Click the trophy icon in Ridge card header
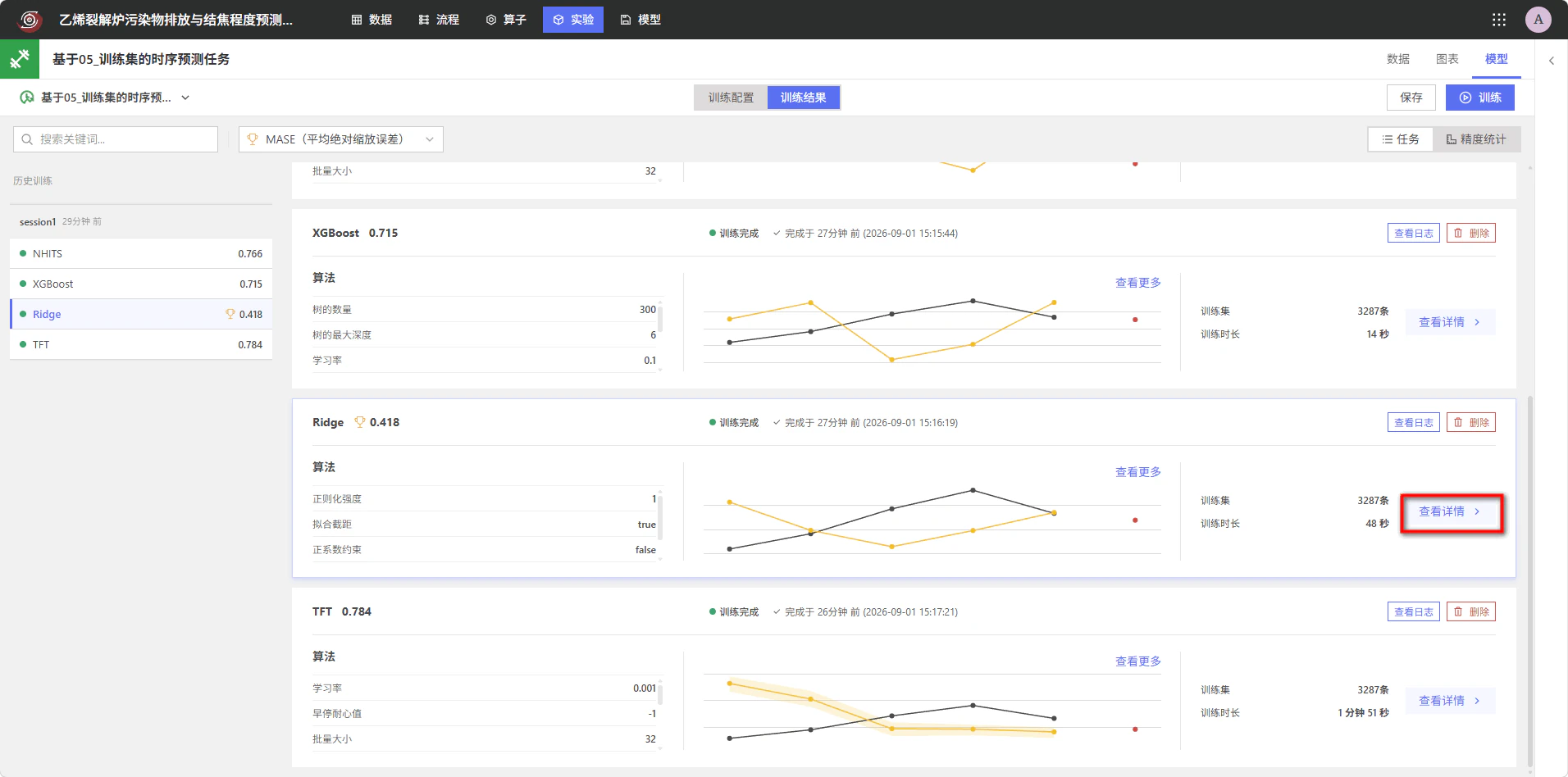The height and width of the screenshot is (777, 1568). [359, 422]
